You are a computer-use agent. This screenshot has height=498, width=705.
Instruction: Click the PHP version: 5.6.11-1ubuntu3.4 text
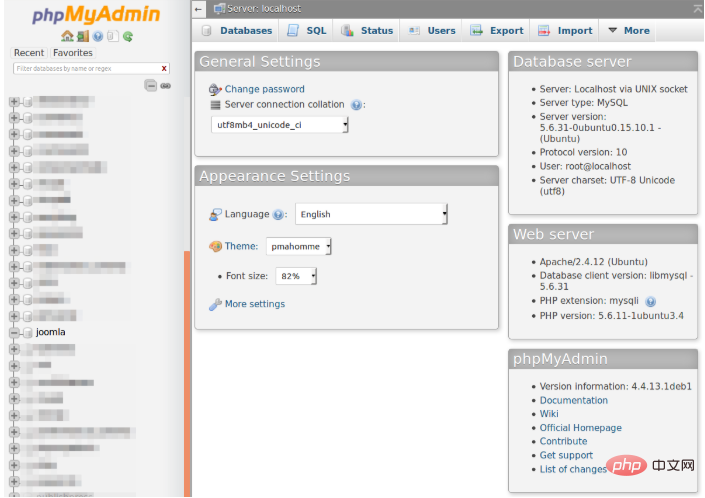pos(611,316)
